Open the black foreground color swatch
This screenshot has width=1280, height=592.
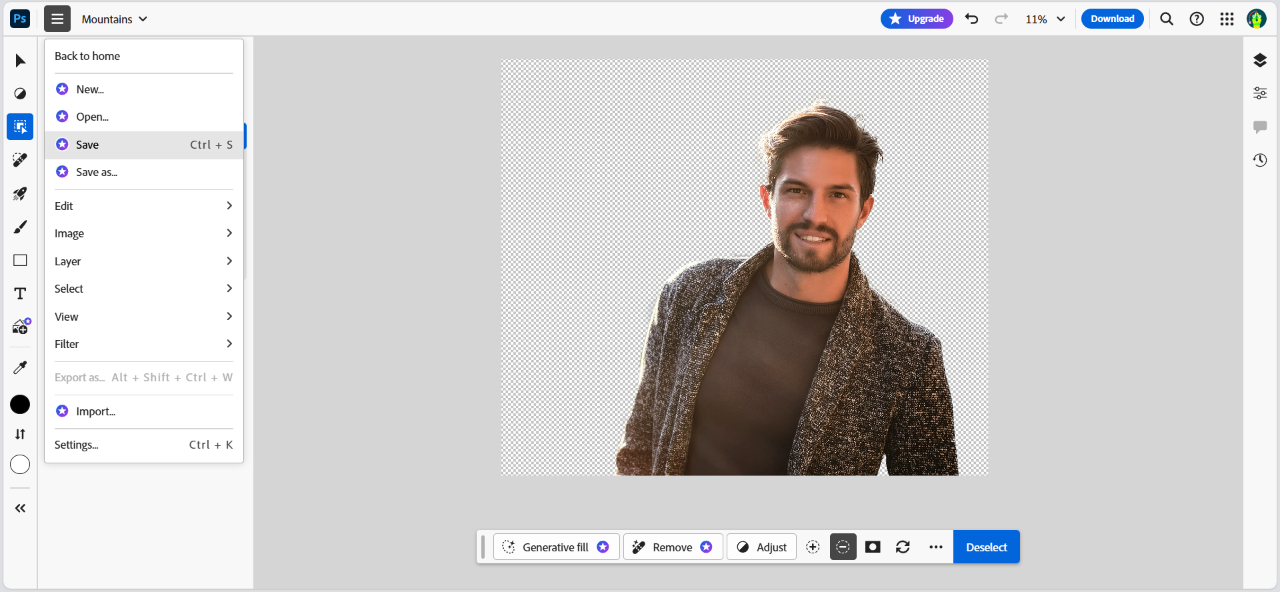20,405
